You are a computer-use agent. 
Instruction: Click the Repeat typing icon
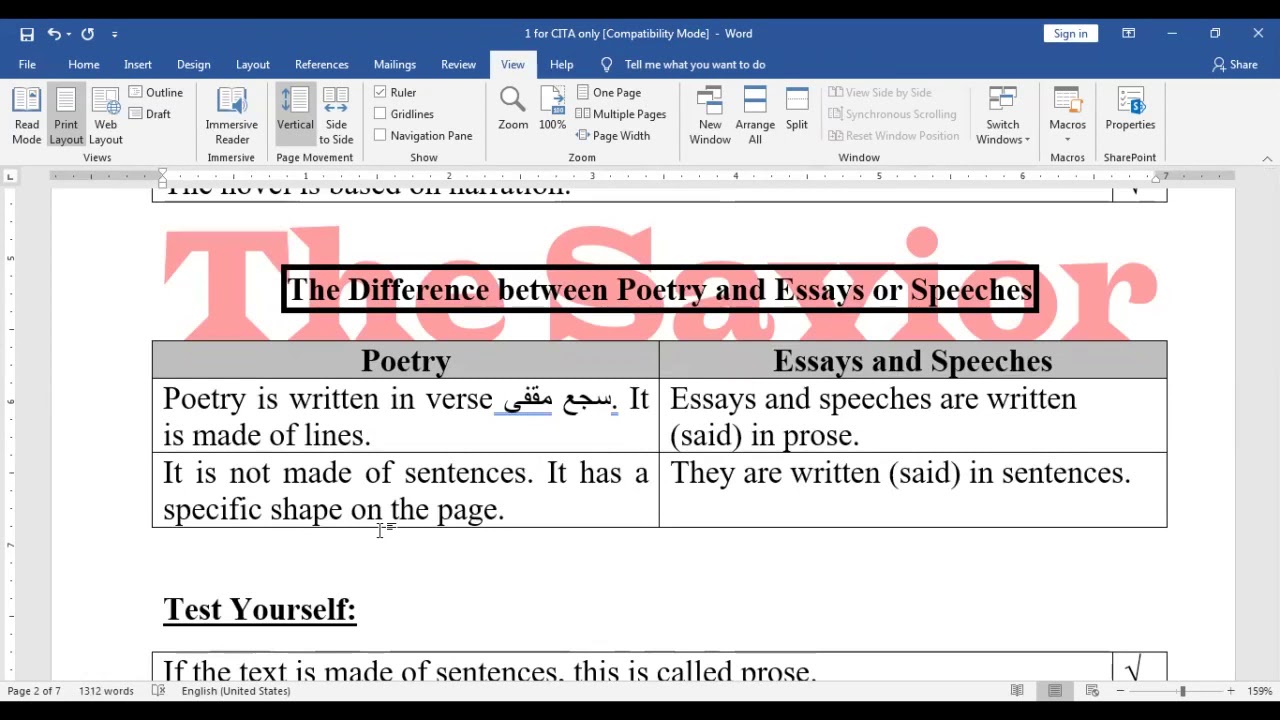(x=88, y=34)
